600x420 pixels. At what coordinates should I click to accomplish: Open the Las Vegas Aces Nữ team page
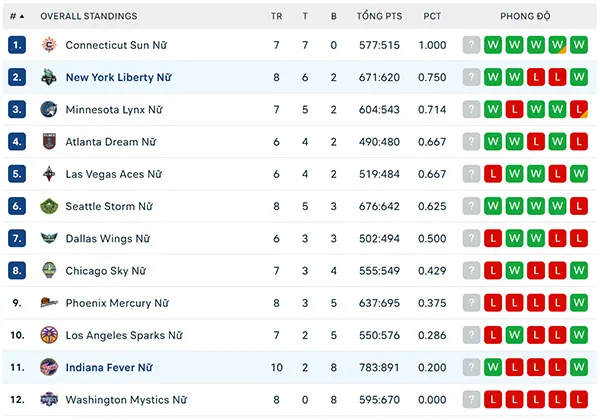point(114,174)
